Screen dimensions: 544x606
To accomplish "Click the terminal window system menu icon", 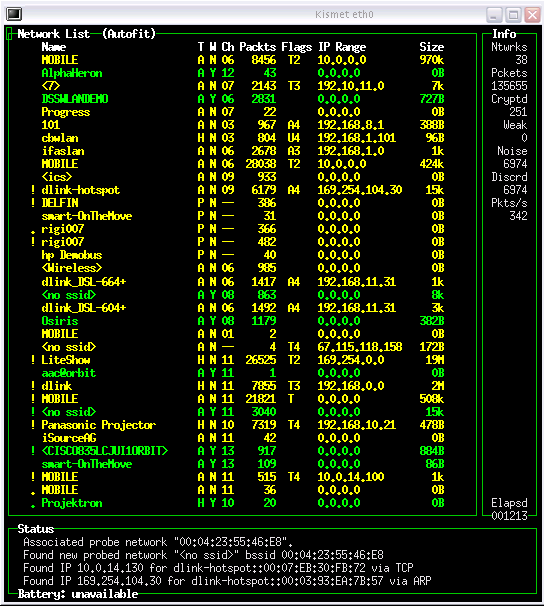I will pyautogui.click(x=14, y=14).
